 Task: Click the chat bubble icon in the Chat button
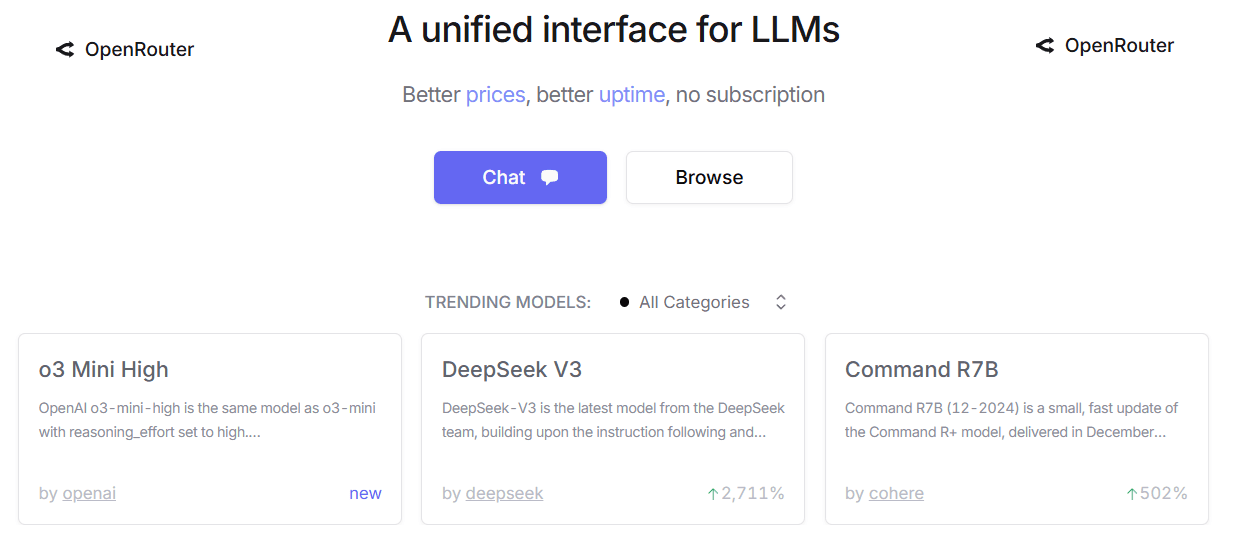coord(549,177)
